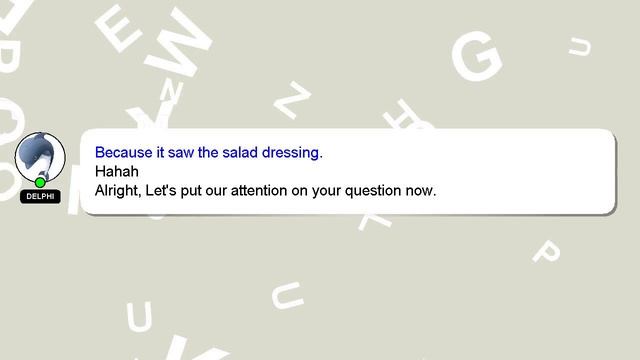Click the green online status dot
Viewport: 640px width, 360px height.
coord(40,182)
